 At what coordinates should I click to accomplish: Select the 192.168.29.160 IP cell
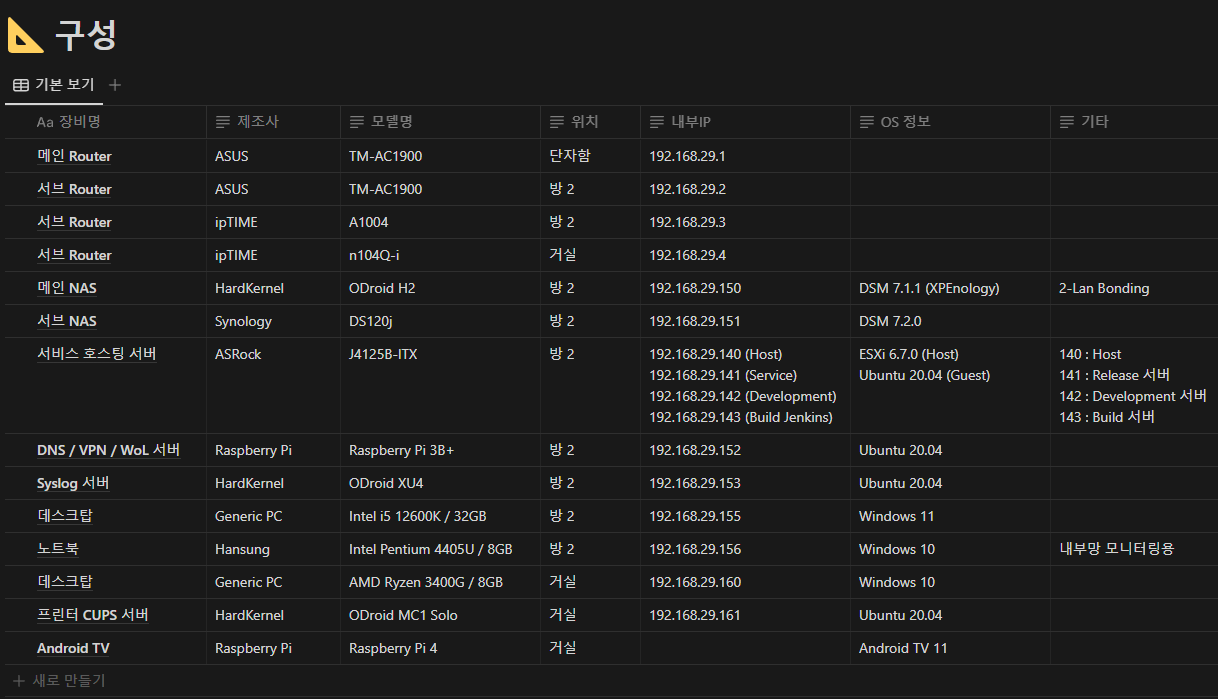pos(745,581)
